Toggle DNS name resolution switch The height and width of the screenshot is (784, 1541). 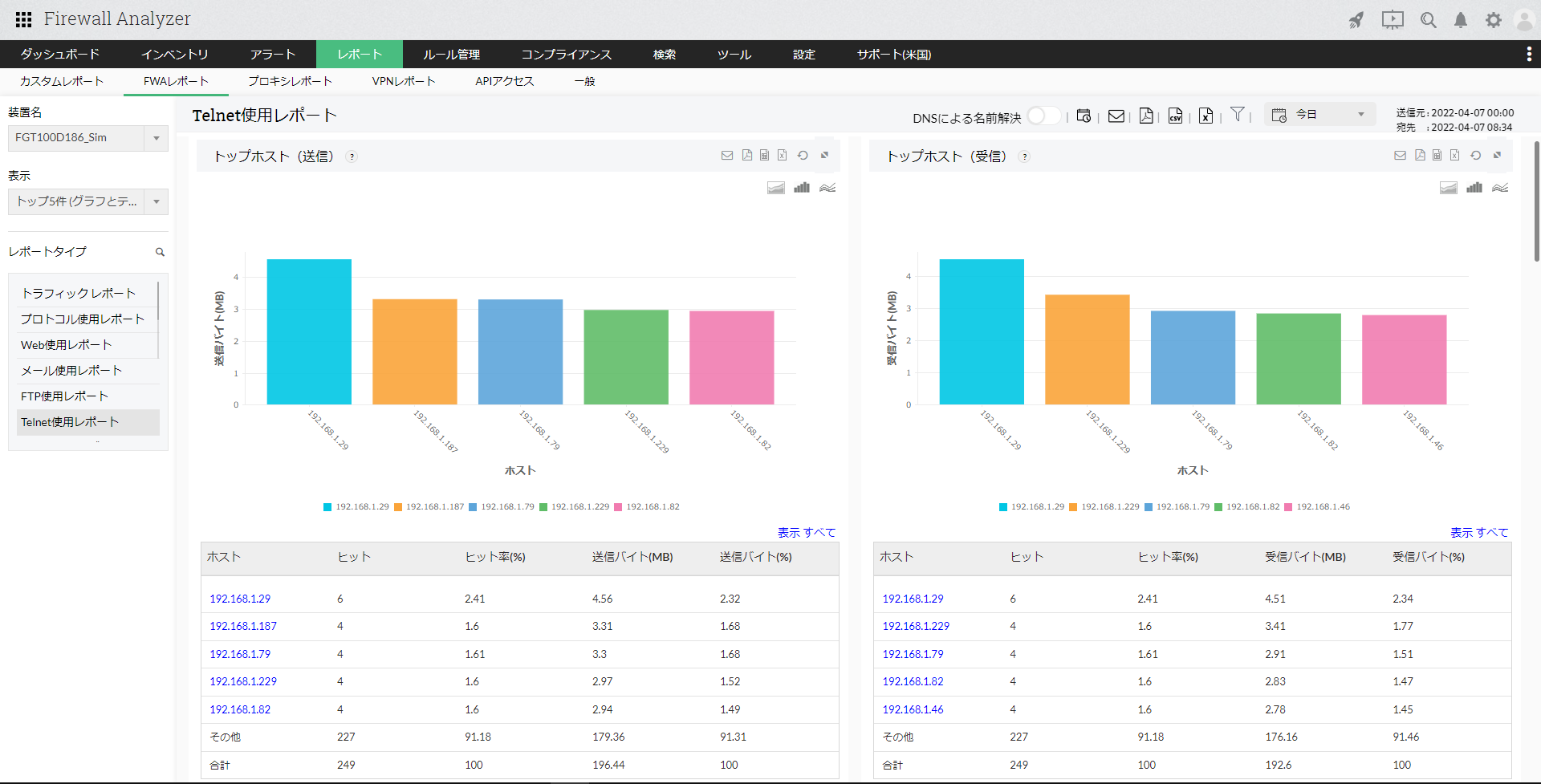click(1043, 116)
